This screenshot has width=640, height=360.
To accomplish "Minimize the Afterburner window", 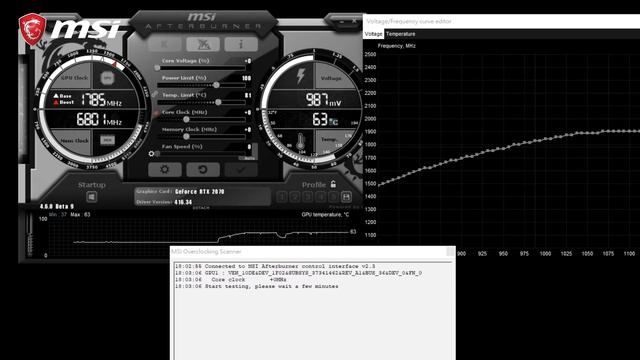I will [x=342, y=21].
